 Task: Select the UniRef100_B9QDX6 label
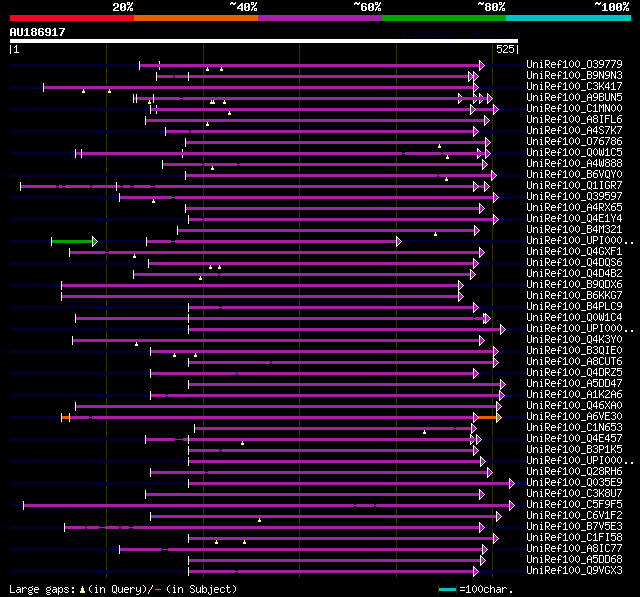click(574, 285)
